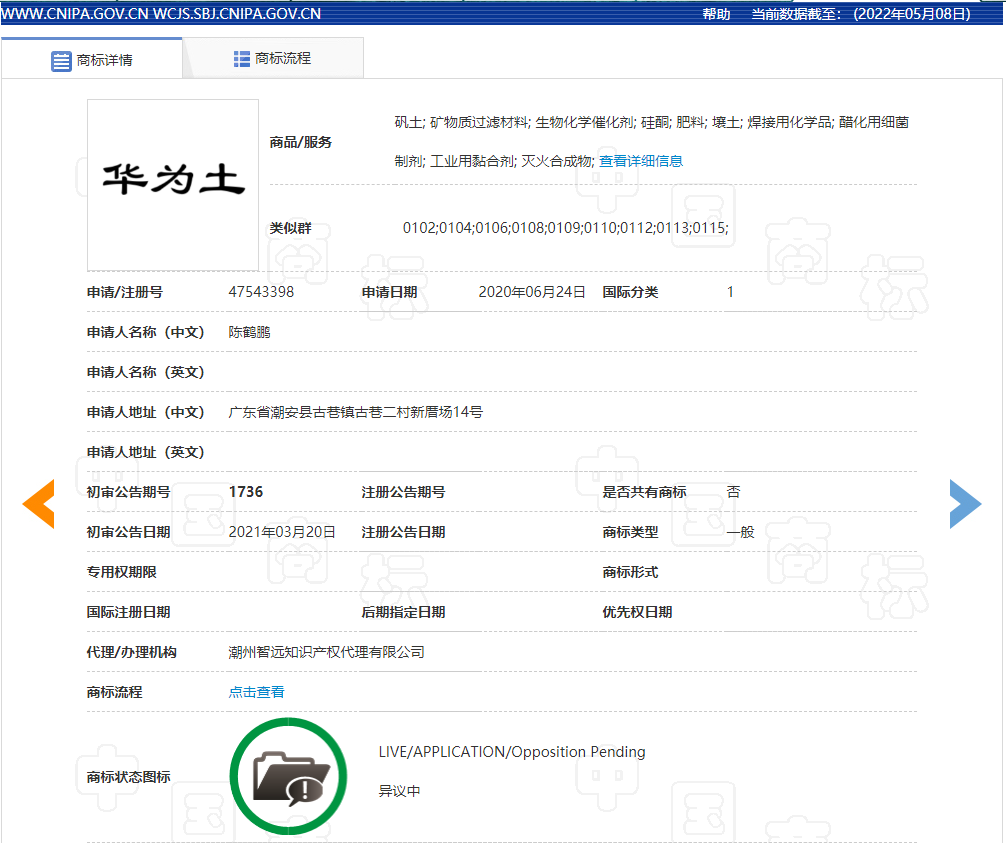The height and width of the screenshot is (843, 1006).
Task: Click the 当前数据截至 label
Action: pos(796,14)
